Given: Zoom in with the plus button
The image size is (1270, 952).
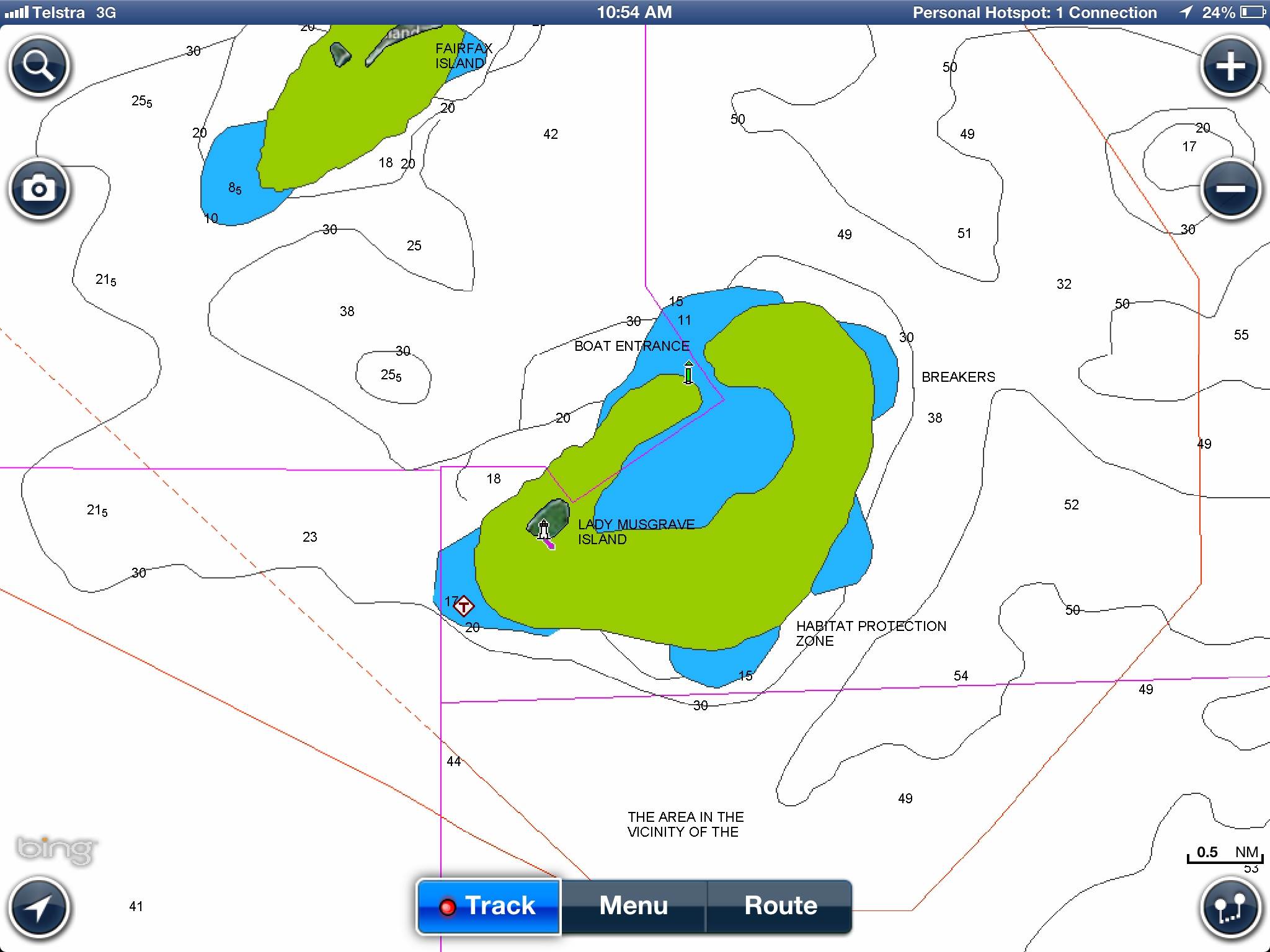Looking at the screenshot, I should coord(1230,66).
